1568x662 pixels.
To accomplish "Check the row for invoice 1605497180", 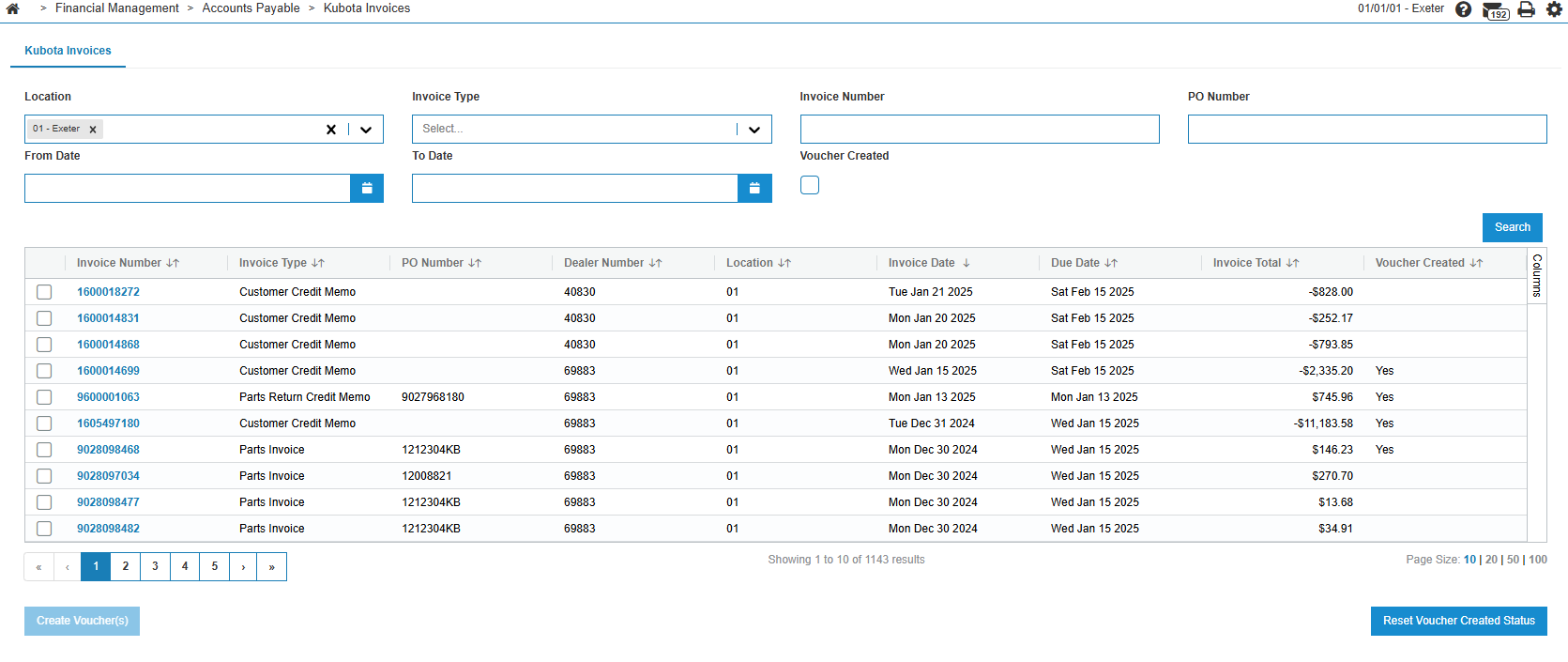I will pyautogui.click(x=44, y=423).
